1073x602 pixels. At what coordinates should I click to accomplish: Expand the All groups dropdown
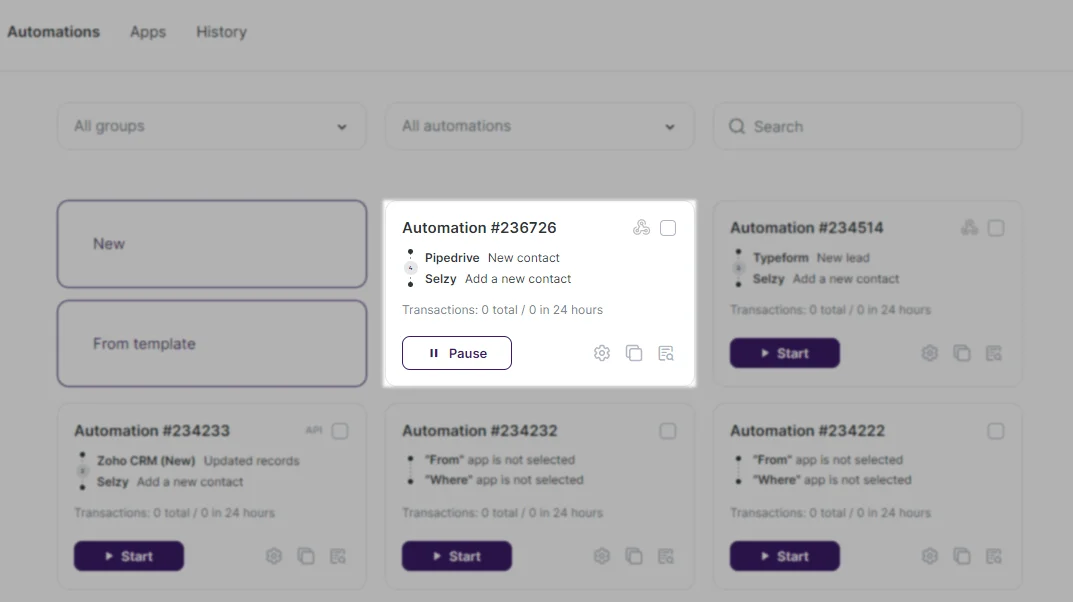coord(211,127)
